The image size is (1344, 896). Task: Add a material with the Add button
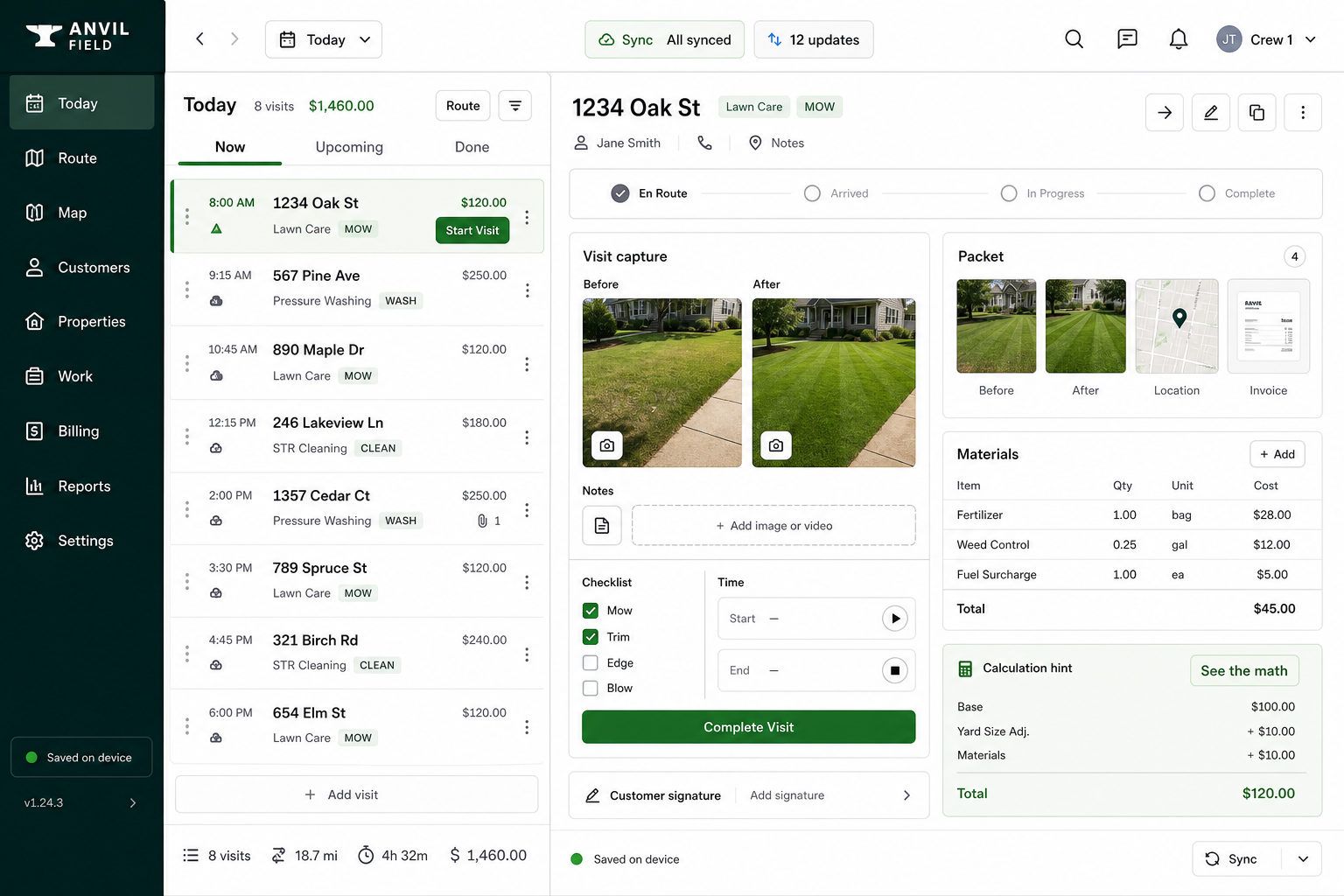click(x=1277, y=454)
